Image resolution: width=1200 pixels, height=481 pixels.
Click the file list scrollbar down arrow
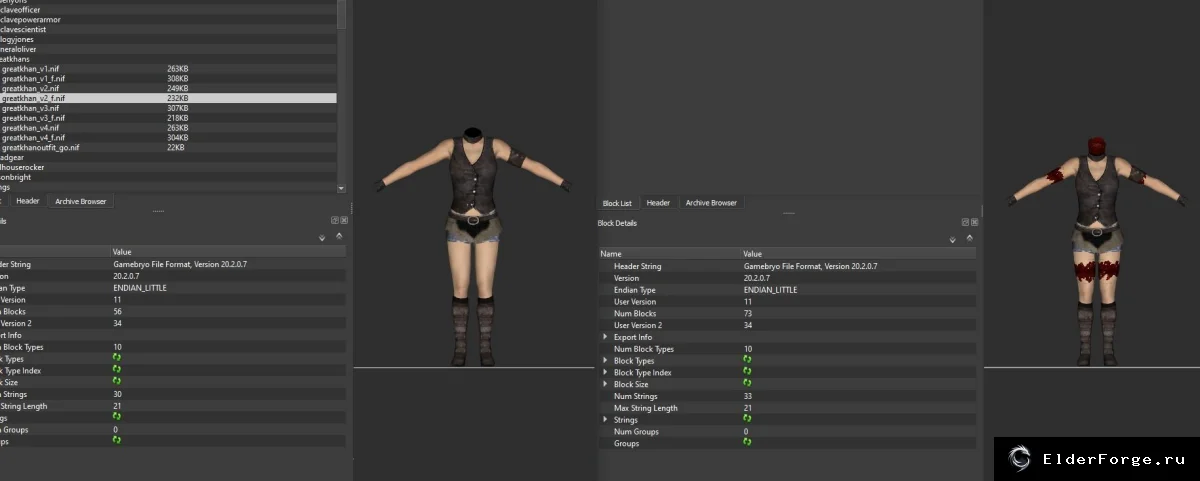click(x=342, y=188)
